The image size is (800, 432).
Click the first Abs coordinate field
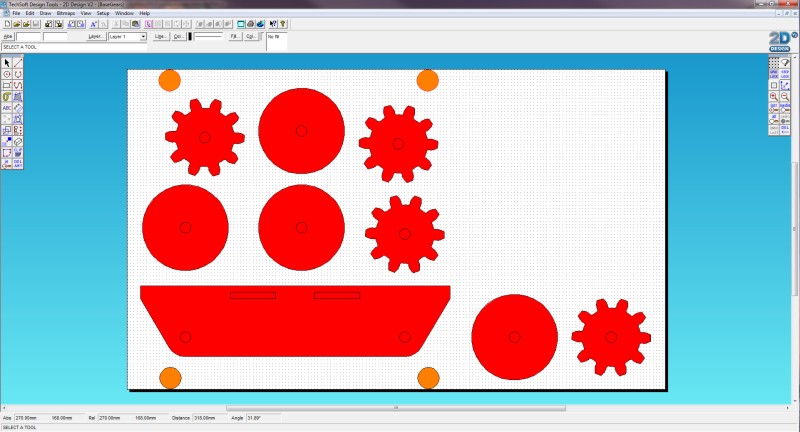point(29,36)
